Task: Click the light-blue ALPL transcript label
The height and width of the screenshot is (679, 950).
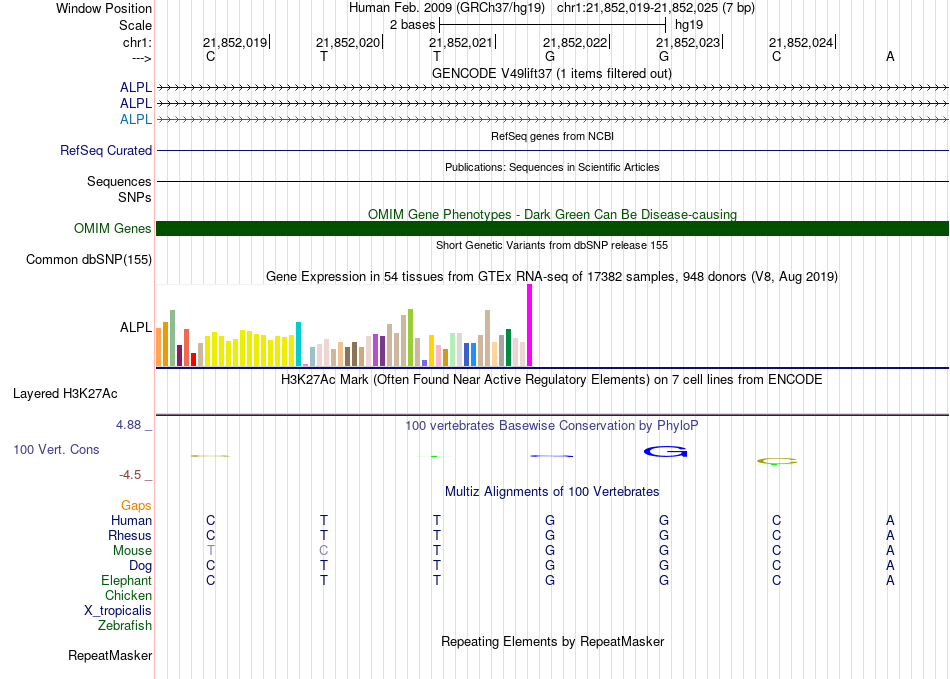Action: pyautogui.click(x=136, y=119)
